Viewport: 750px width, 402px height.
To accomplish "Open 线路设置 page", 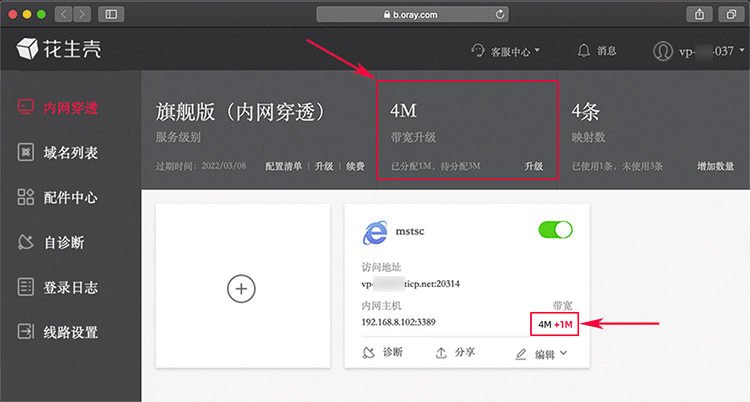I will click(x=58, y=332).
